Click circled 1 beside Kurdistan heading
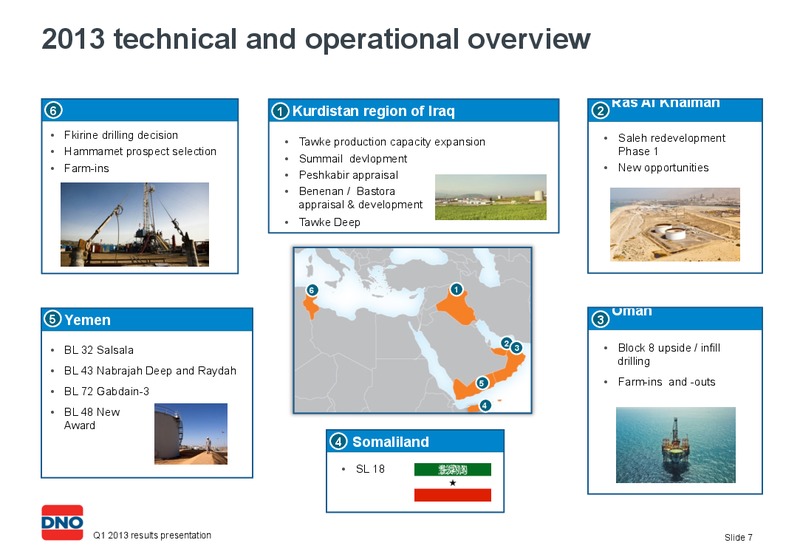800x554 pixels. point(280,111)
